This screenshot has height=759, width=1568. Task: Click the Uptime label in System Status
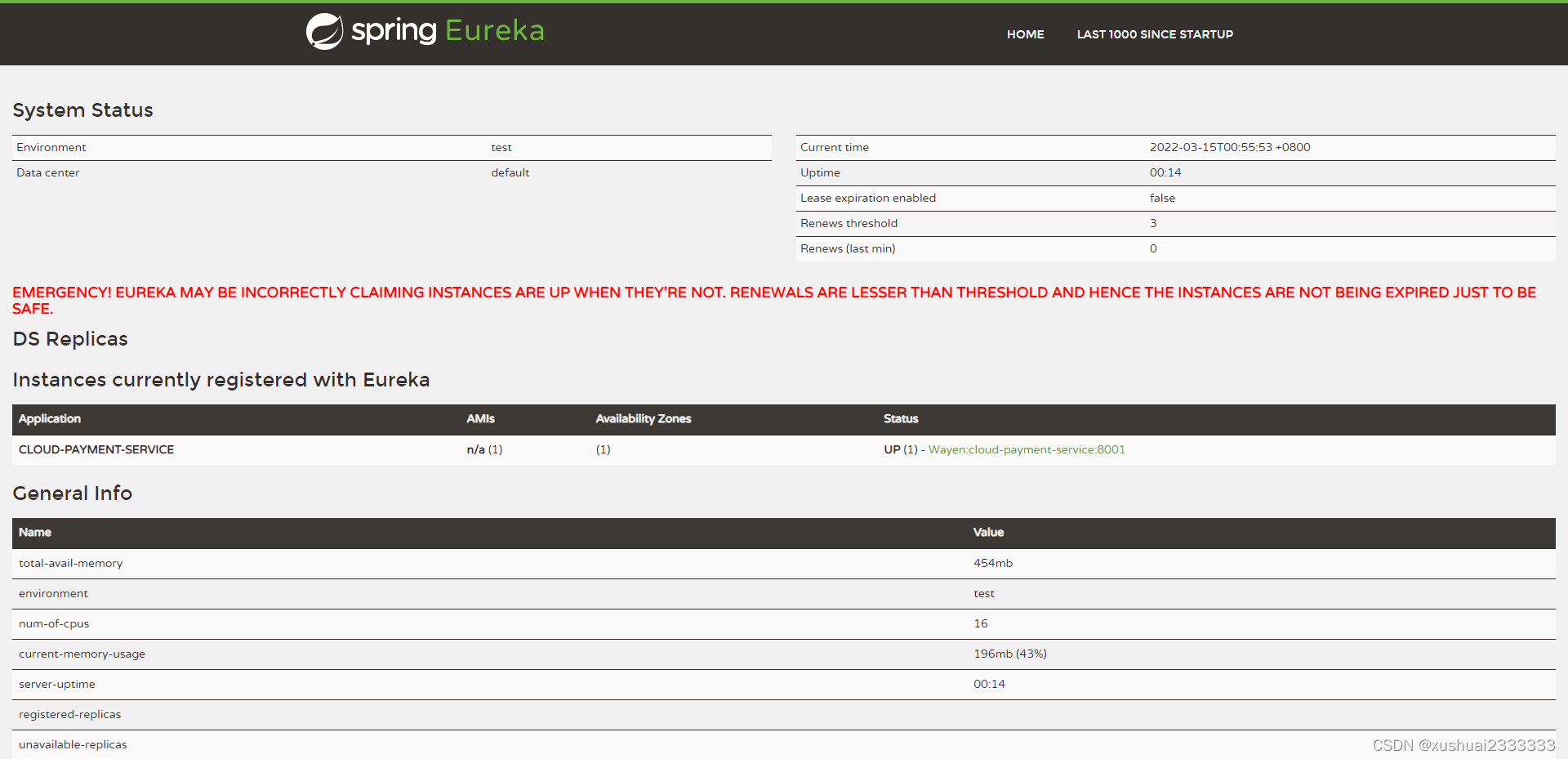click(x=820, y=172)
